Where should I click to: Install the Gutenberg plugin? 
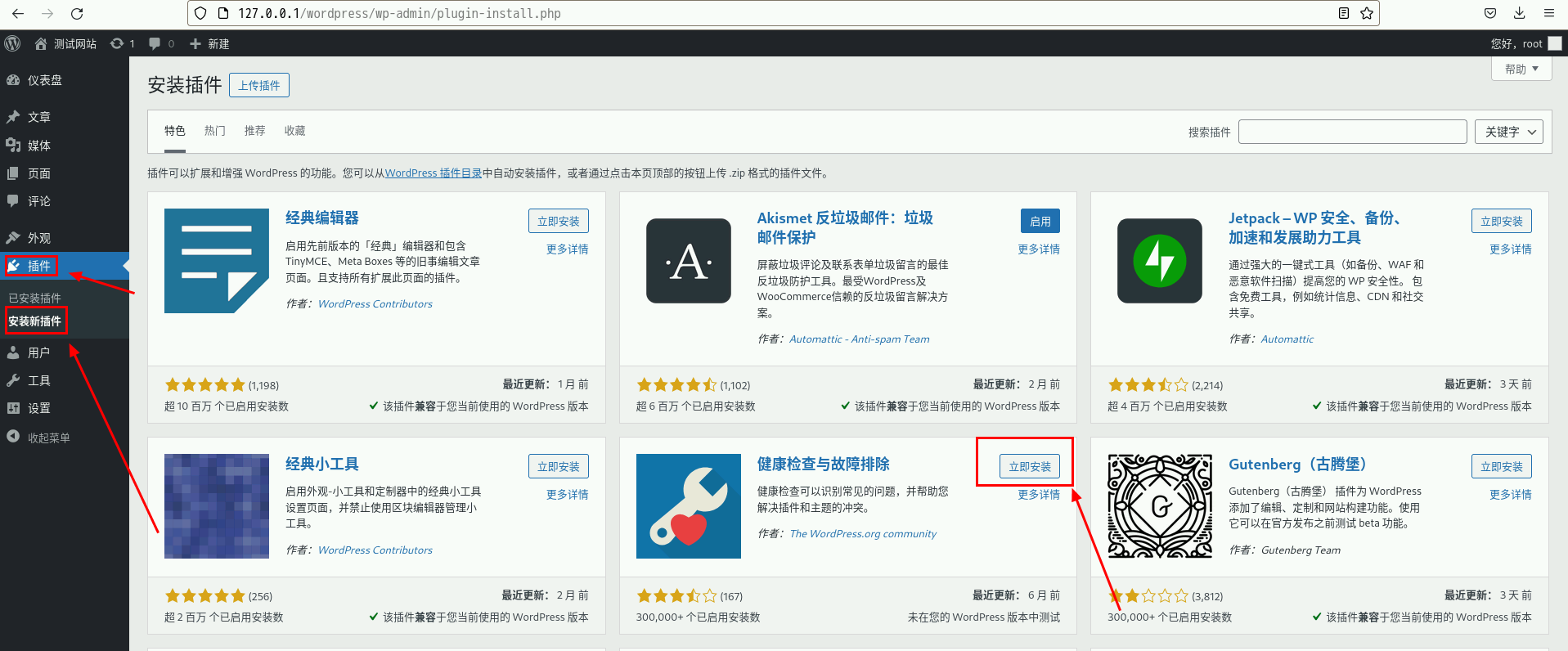1502,466
